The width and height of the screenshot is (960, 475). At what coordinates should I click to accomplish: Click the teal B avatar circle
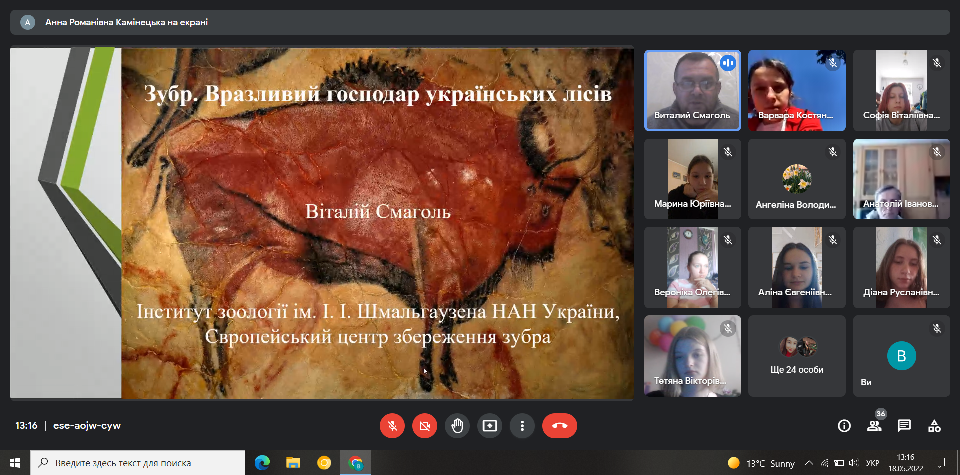click(x=901, y=356)
